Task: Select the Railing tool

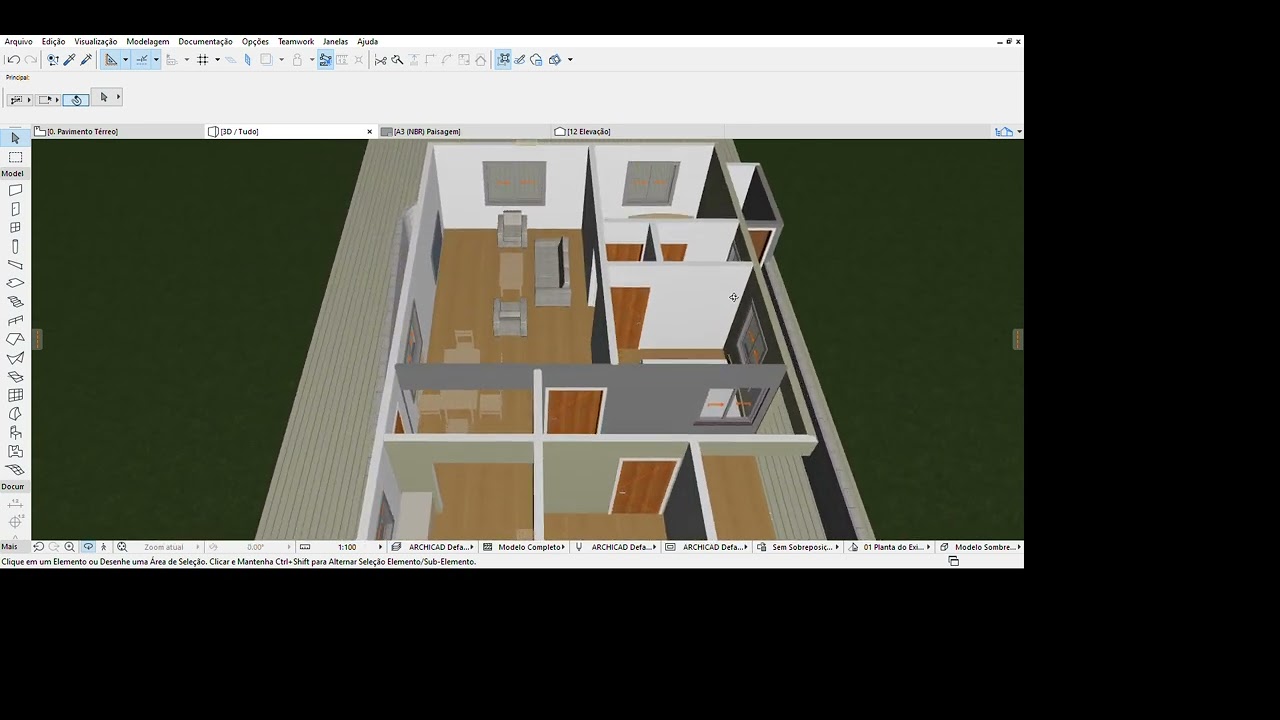Action: (x=15, y=321)
